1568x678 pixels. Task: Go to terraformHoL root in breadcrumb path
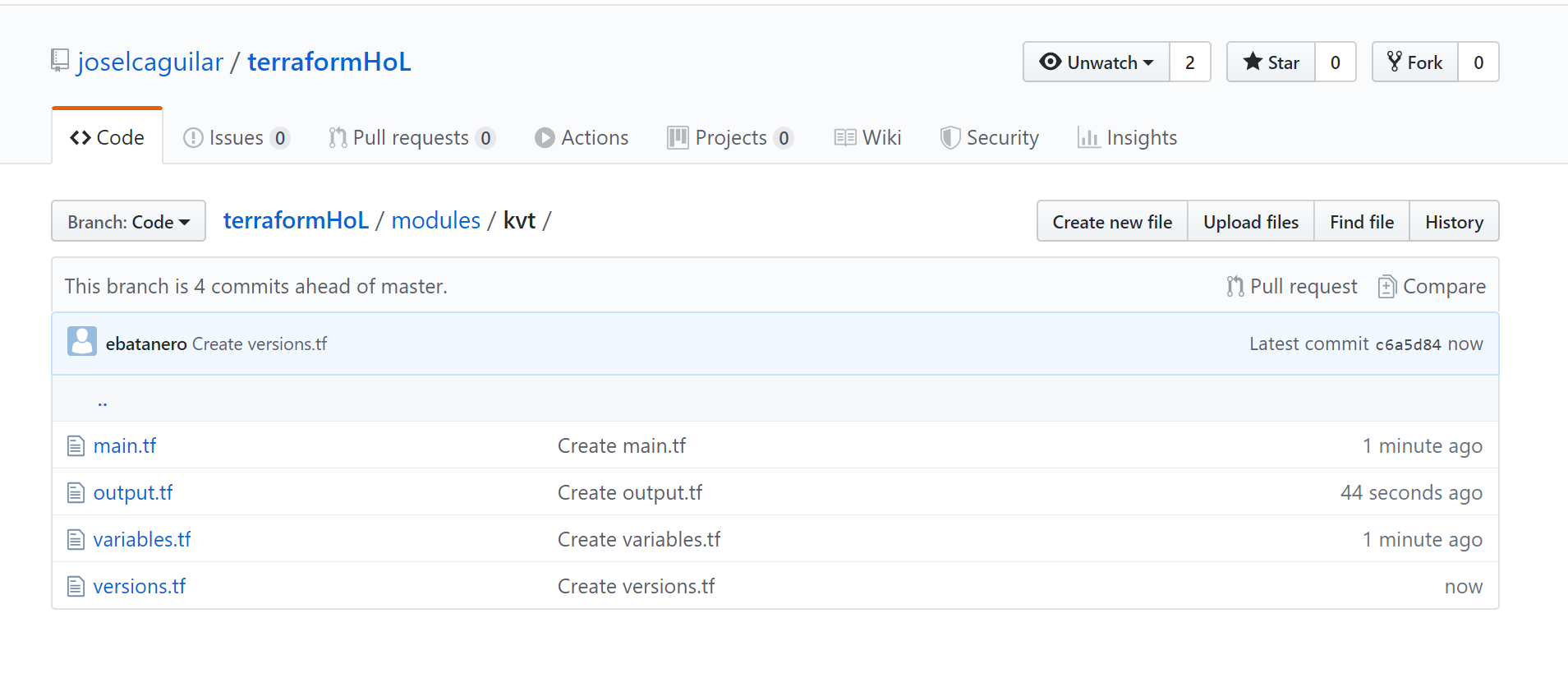click(x=296, y=220)
